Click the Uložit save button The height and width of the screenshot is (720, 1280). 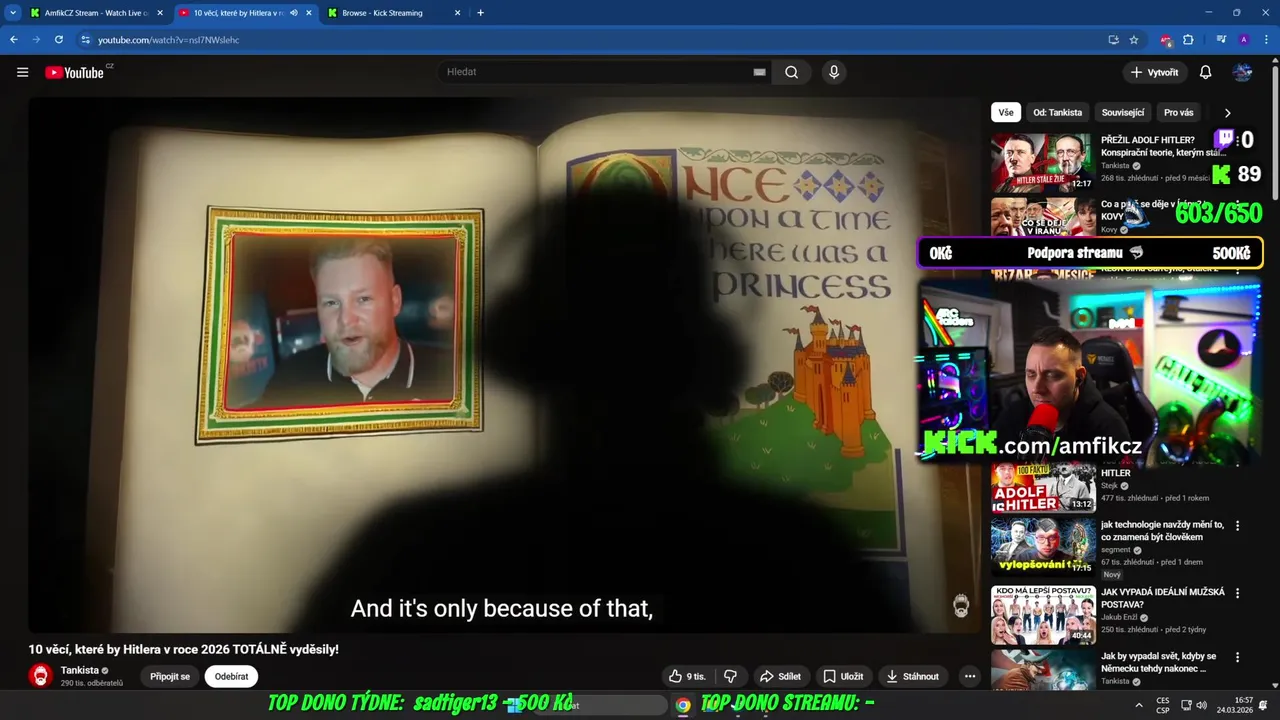(x=843, y=676)
